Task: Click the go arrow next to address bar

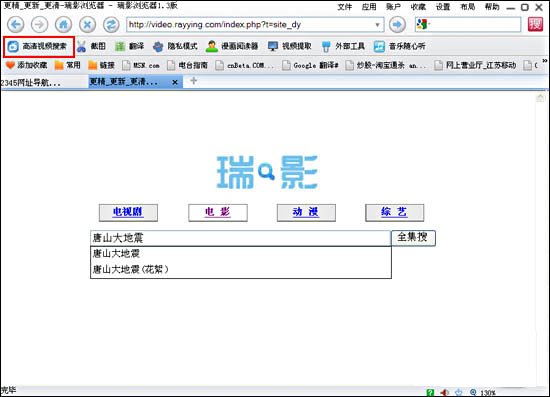Action: tap(397, 25)
